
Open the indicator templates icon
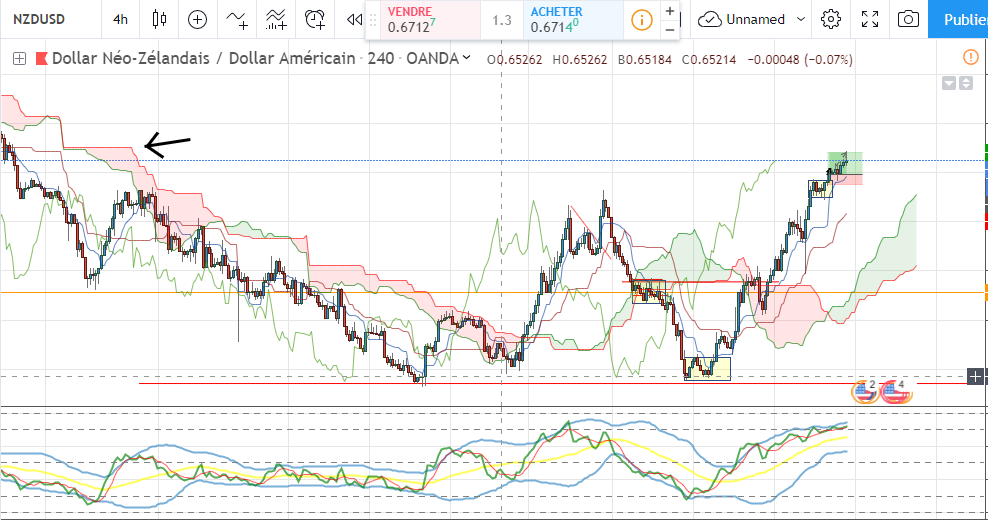[x=276, y=20]
